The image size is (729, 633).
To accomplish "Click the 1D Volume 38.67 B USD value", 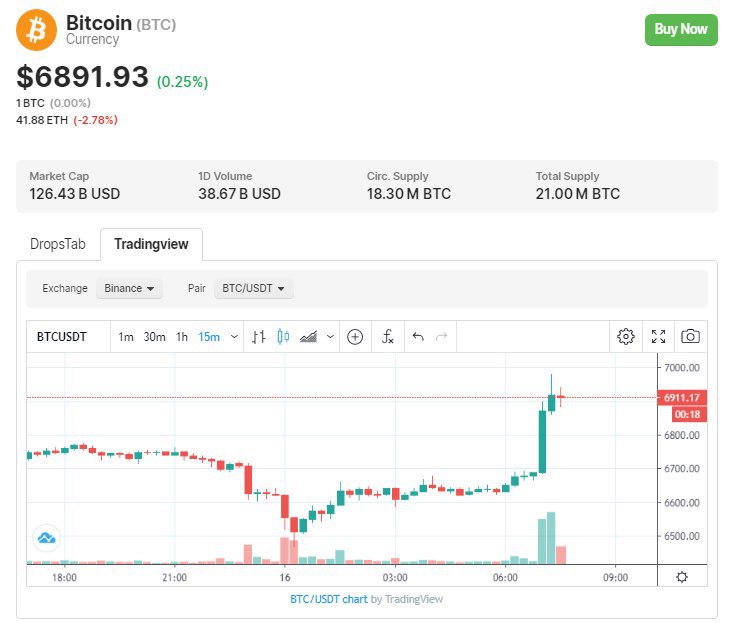I will pyautogui.click(x=239, y=193).
